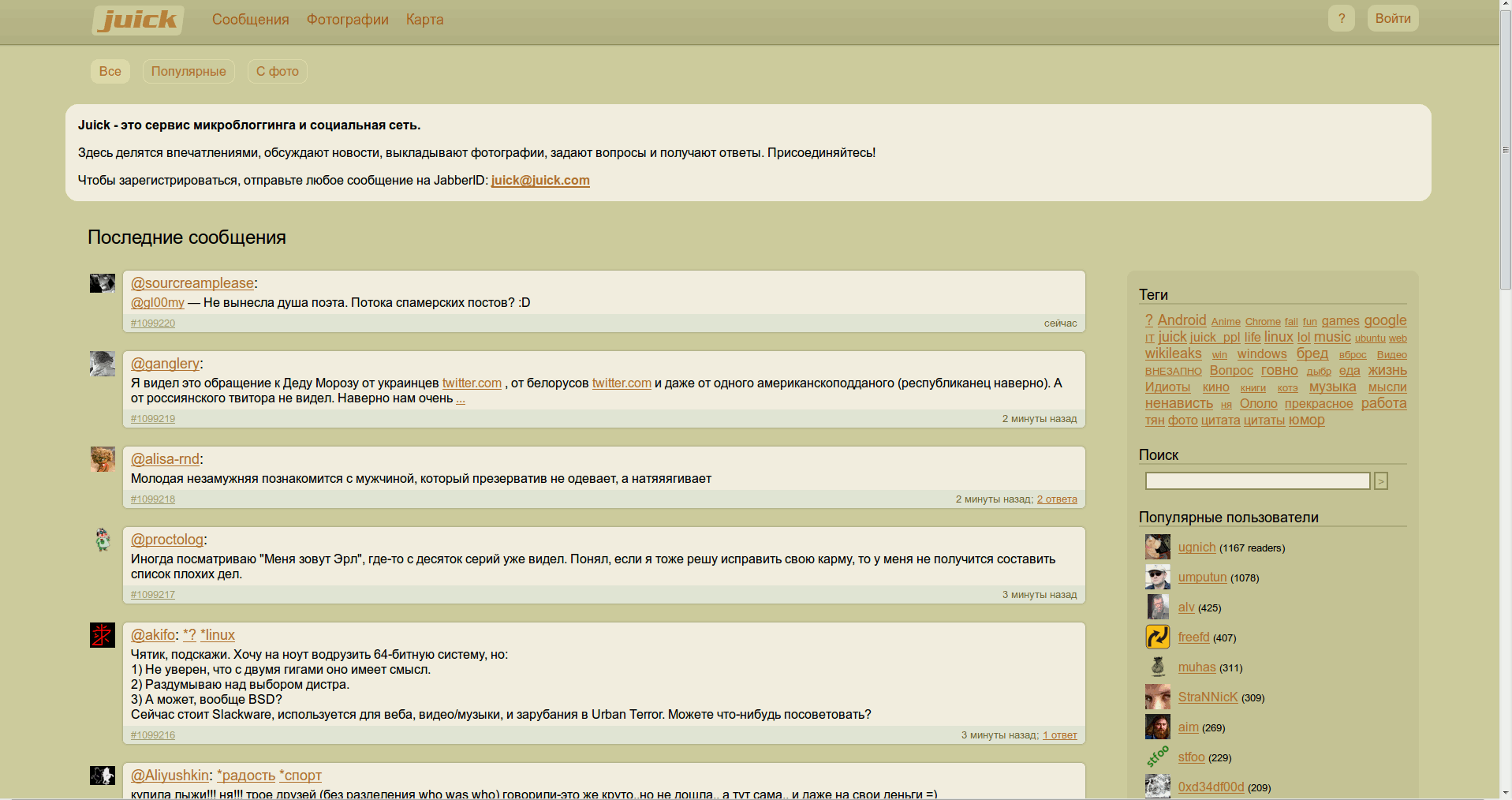Select the Все filter tab
Screen dimensions: 1512x800
coord(110,71)
